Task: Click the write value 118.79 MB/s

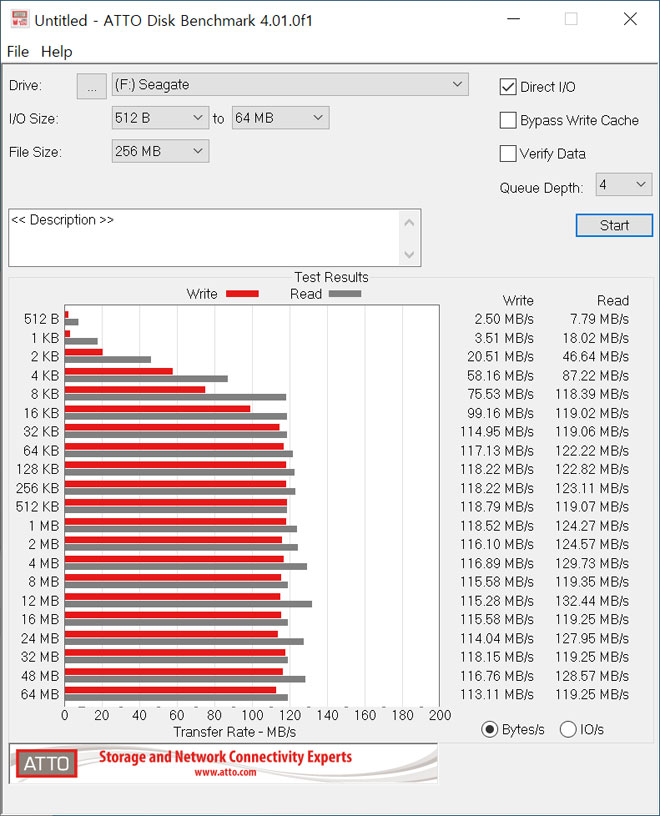Action: [x=497, y=507]
